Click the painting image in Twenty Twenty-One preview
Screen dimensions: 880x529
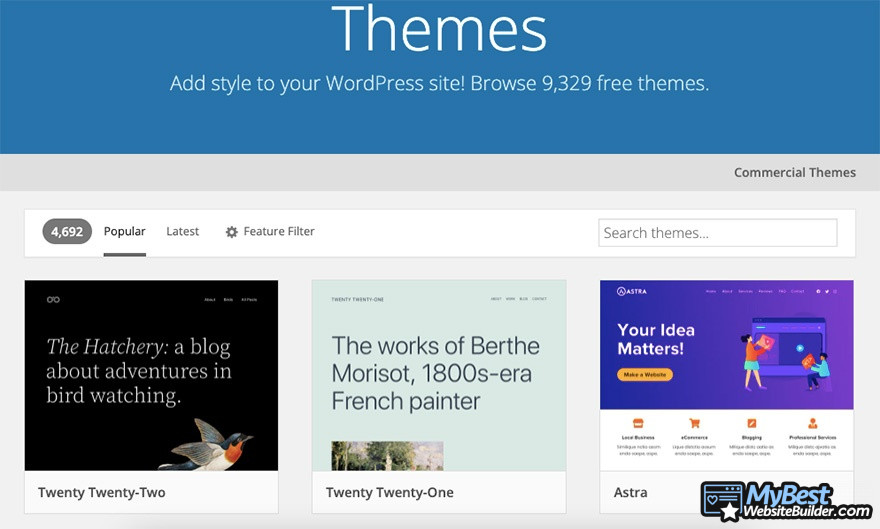click(x=387, y=456)
